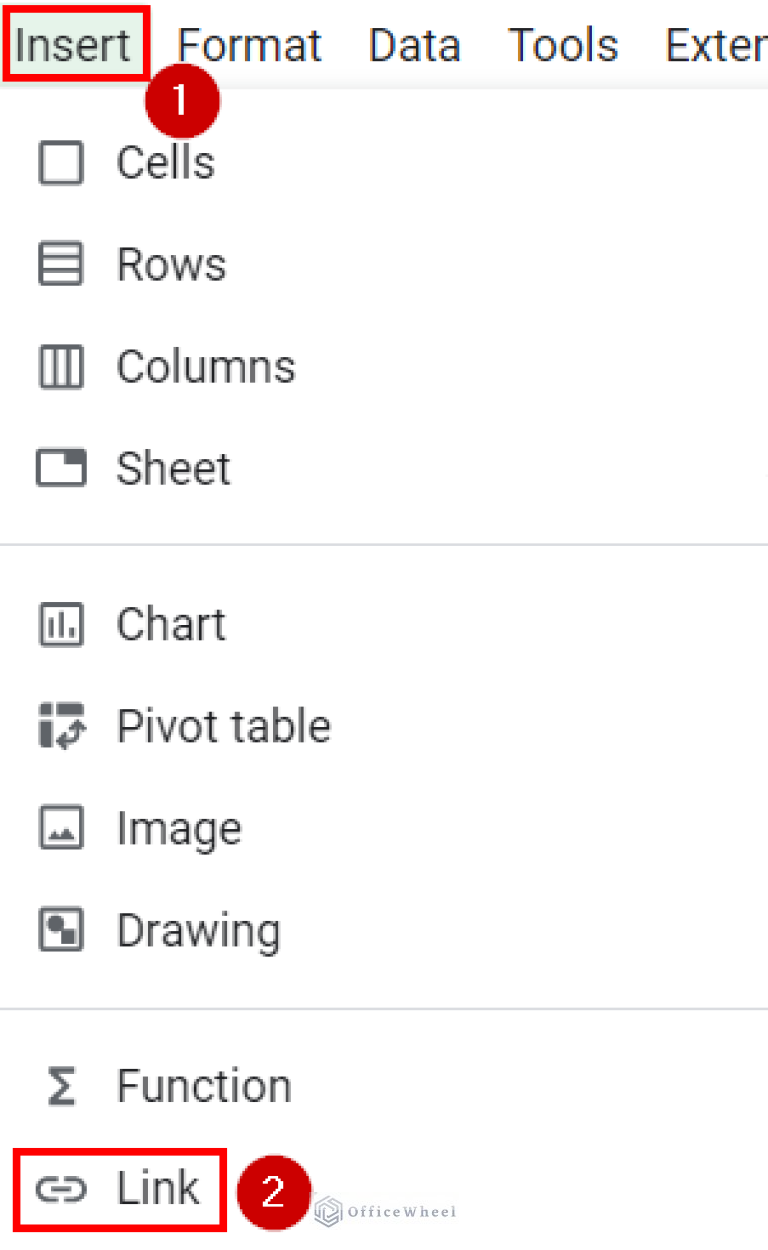Open the Tools menu

point(563,44)
